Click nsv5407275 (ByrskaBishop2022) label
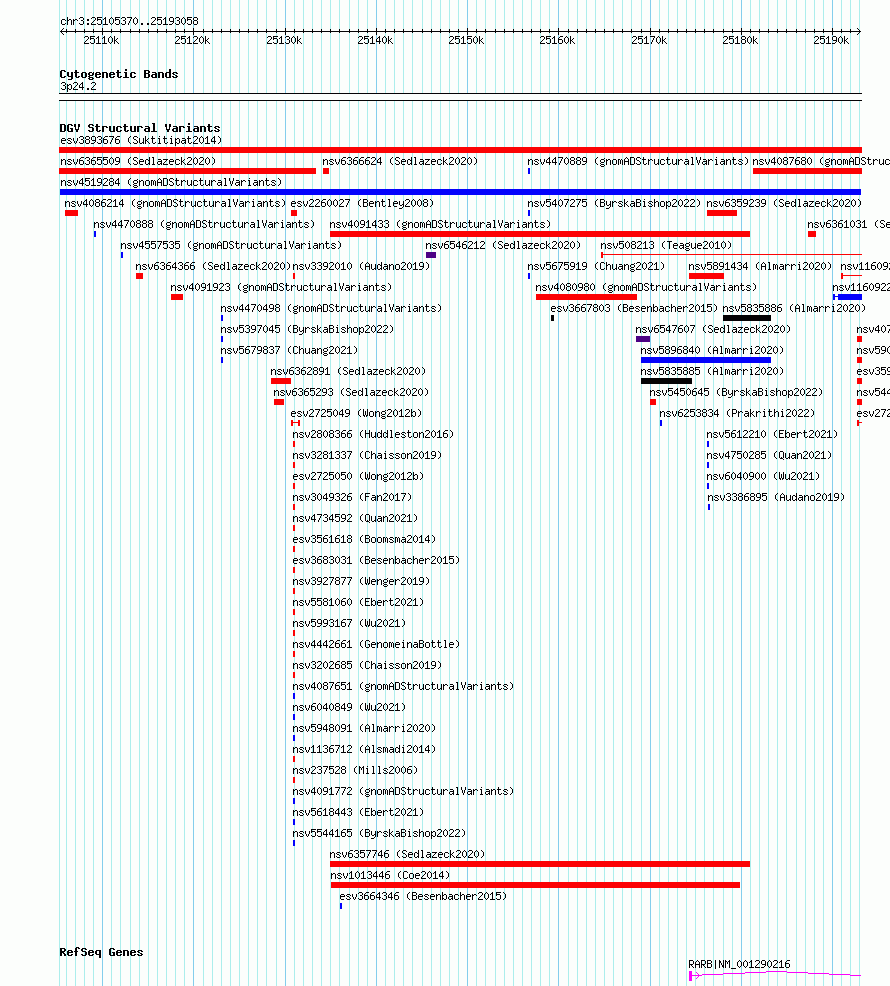Image resolution: width=890 pixels, height=986 pixels. tap(614, 203)
